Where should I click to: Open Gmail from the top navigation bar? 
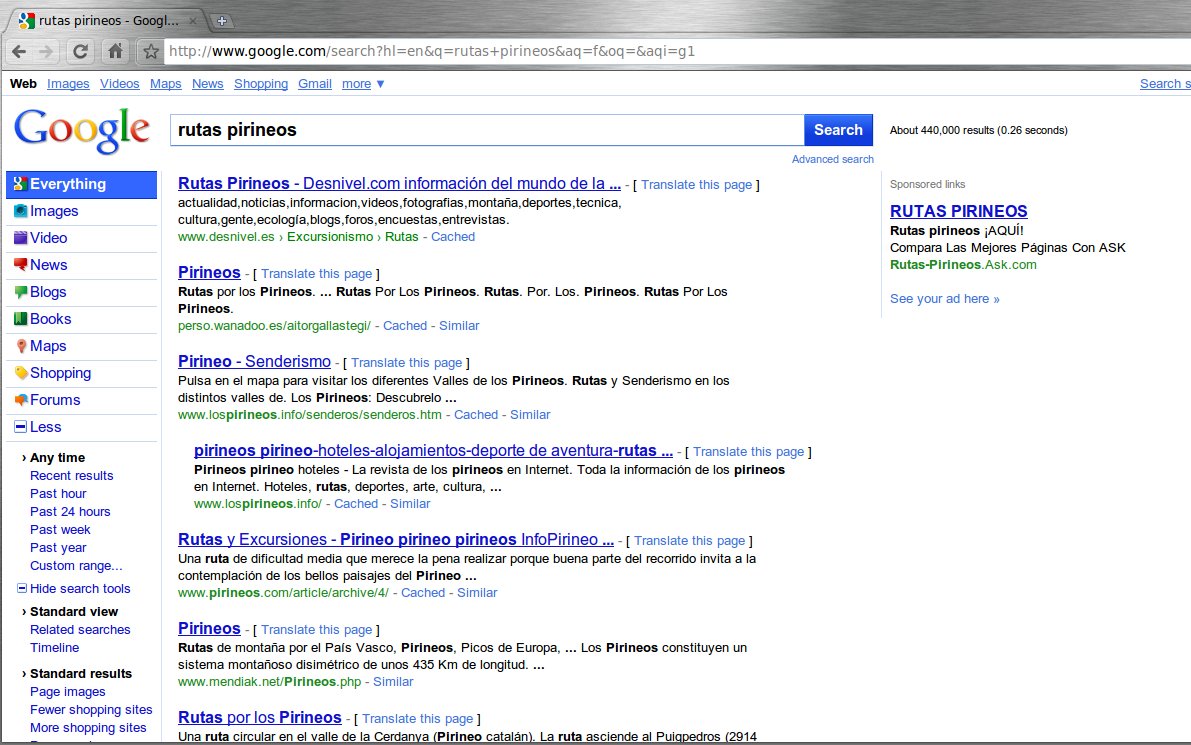(x=314, y=84)
